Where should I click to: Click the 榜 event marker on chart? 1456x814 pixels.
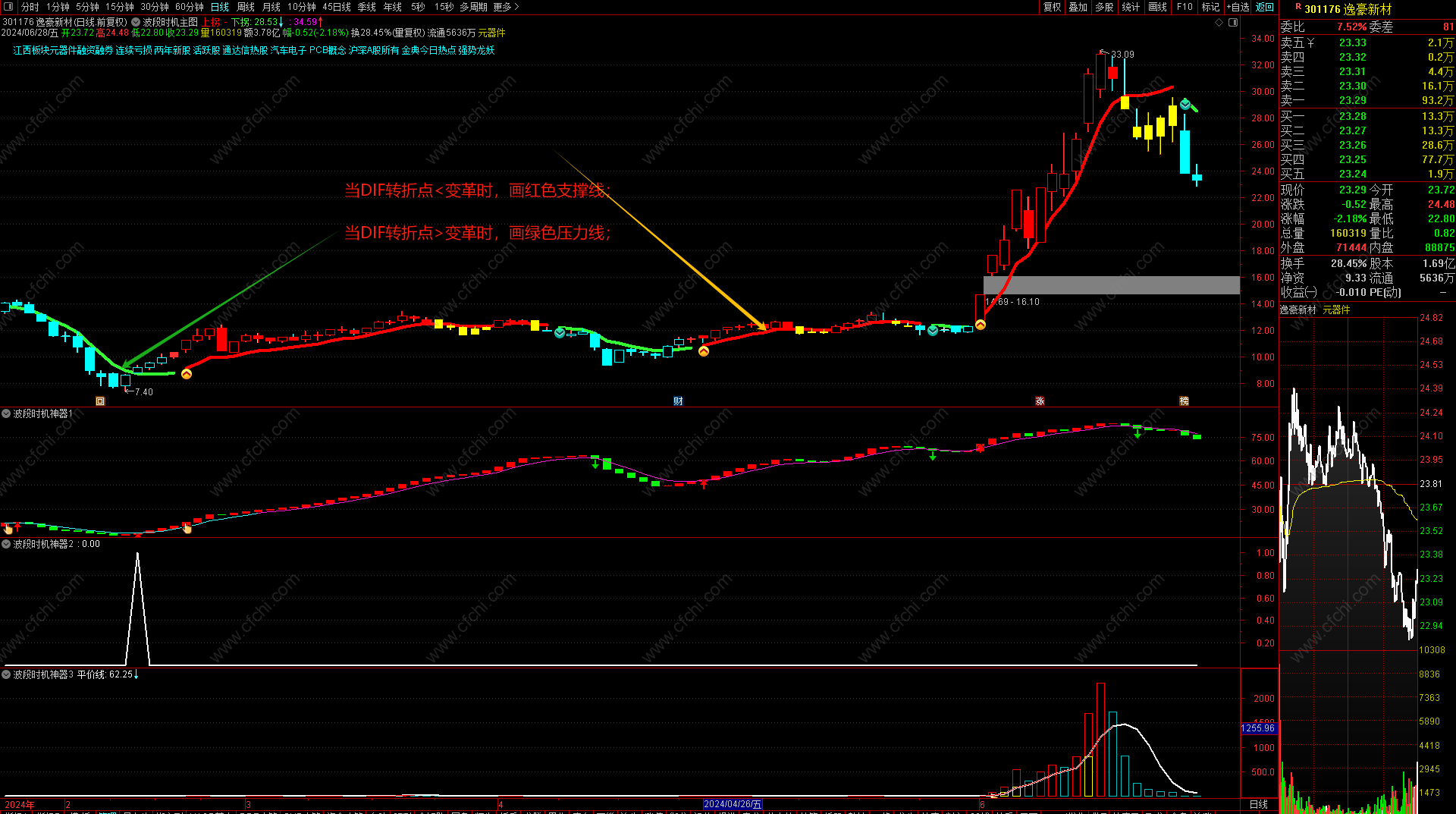(1184, 401)
